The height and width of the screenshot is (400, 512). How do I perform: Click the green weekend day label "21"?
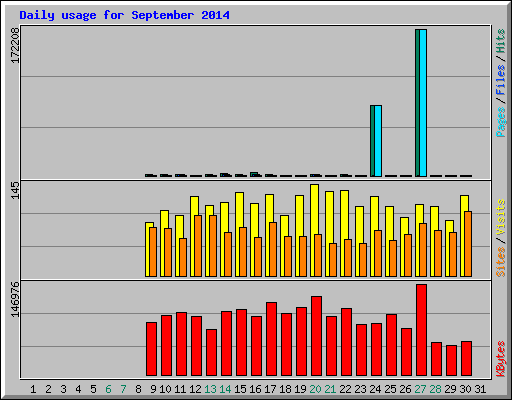tap(330, 389)
